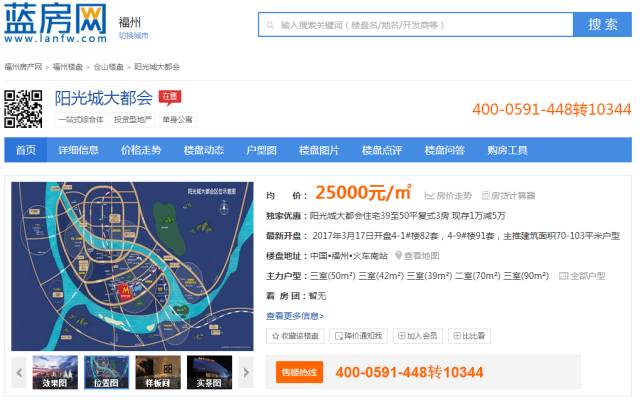Open the 三室(90m²) layout link
The image size is (640, 400).
pyautogui.click(x=526, y=276)
